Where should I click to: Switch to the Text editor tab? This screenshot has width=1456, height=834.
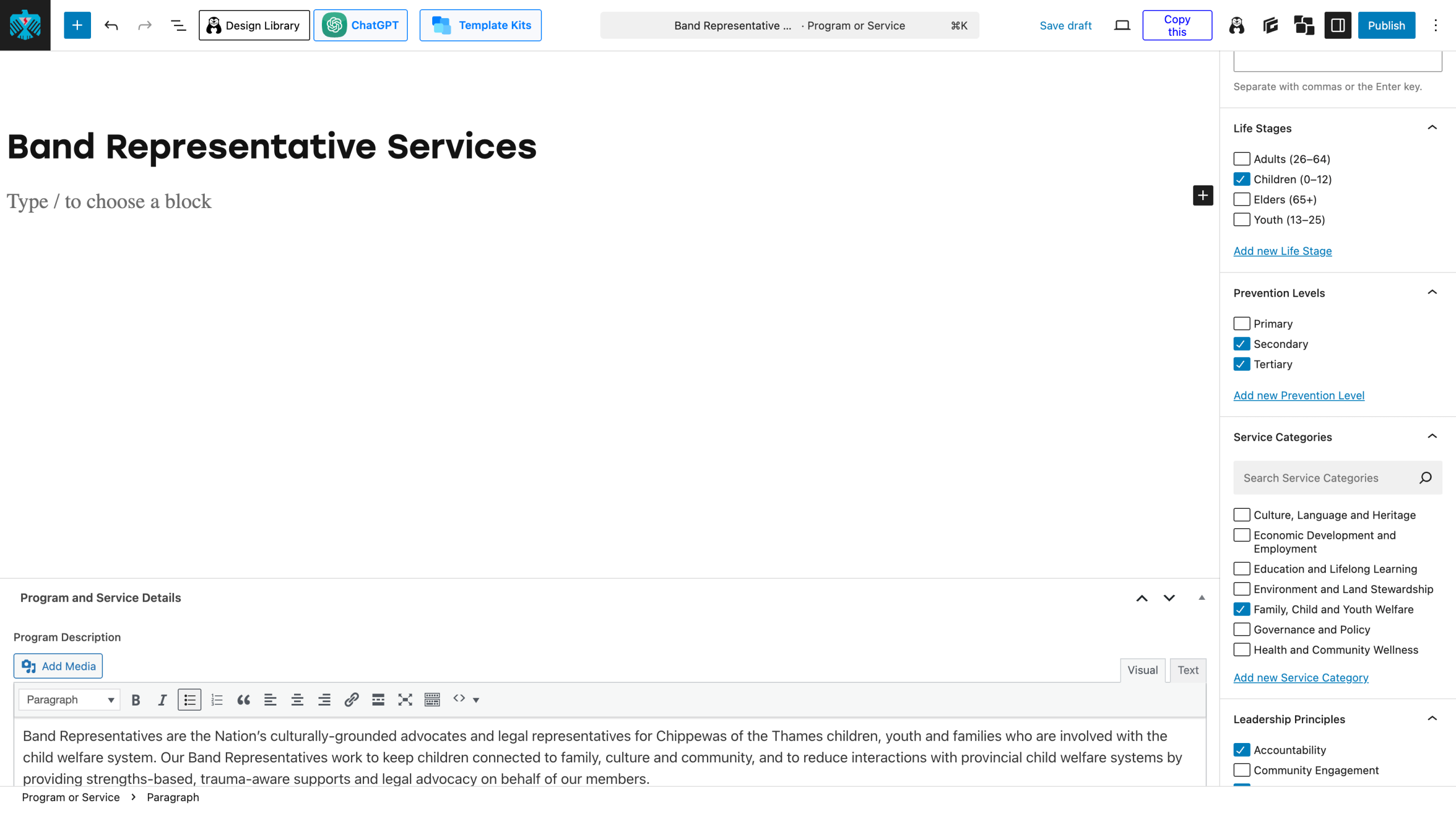point(1187,670)
